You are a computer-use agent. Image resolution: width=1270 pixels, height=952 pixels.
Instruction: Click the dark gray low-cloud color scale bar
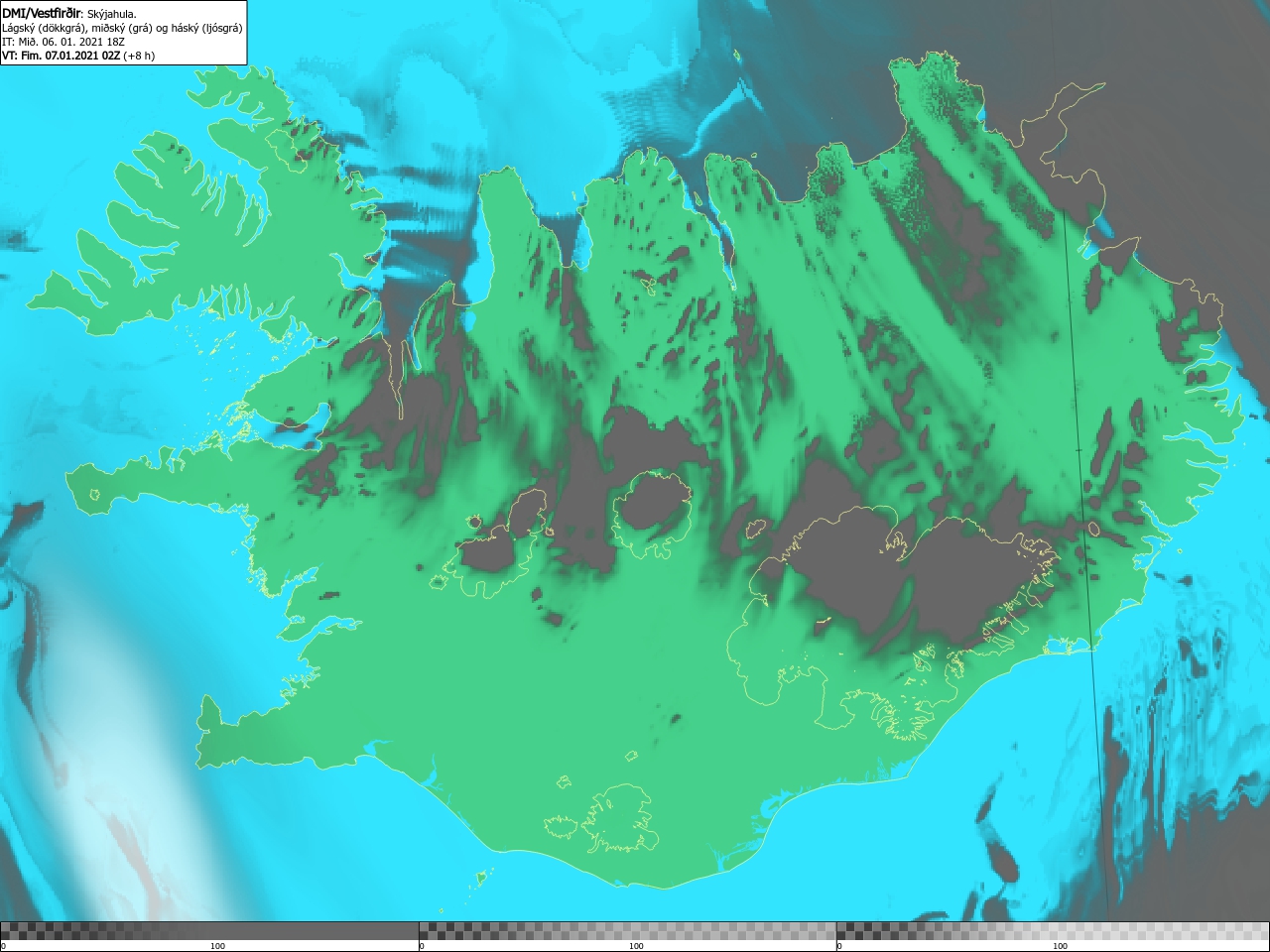[209, 930]
